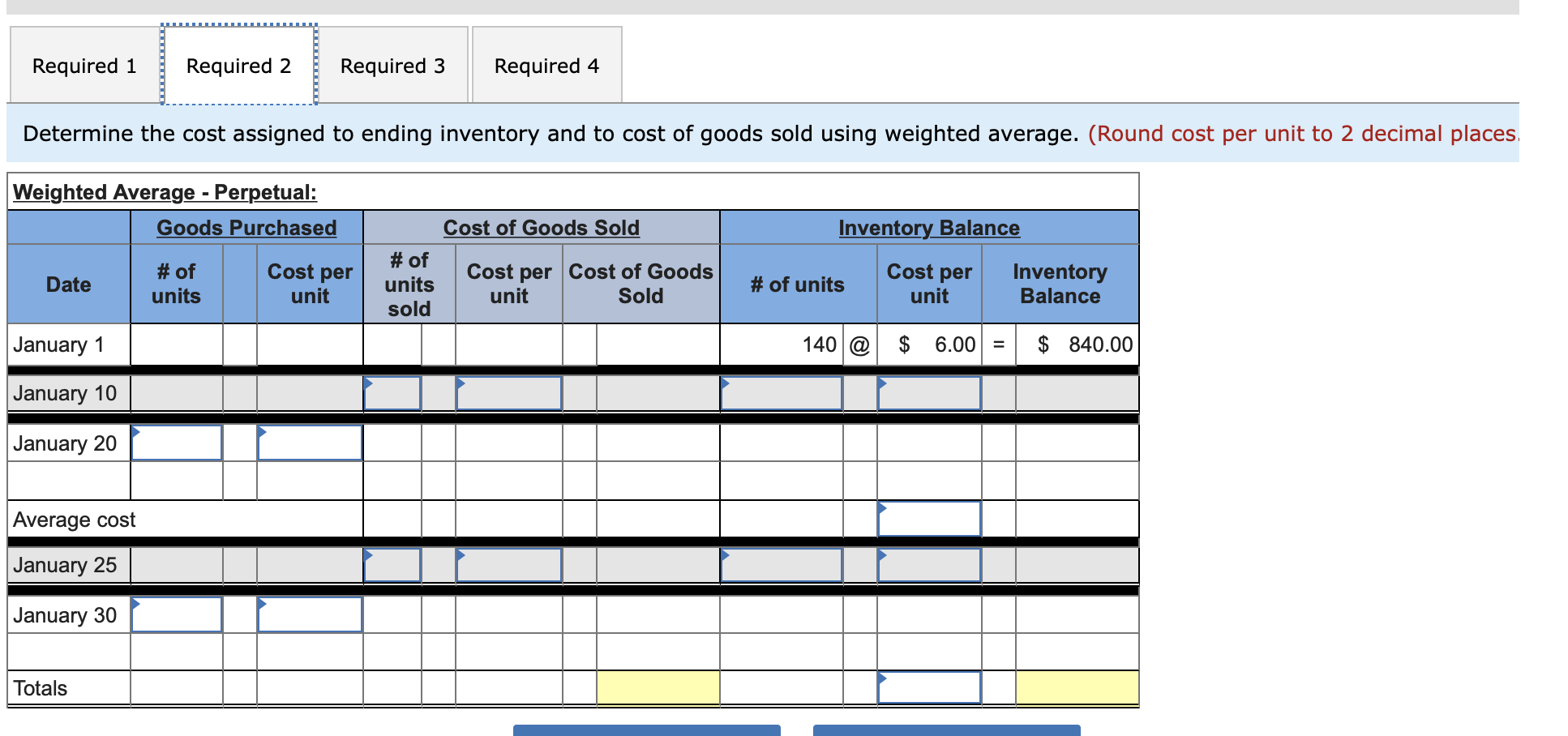
Task: Open January 10 units sold dropdown
Action: click(392, 393)
